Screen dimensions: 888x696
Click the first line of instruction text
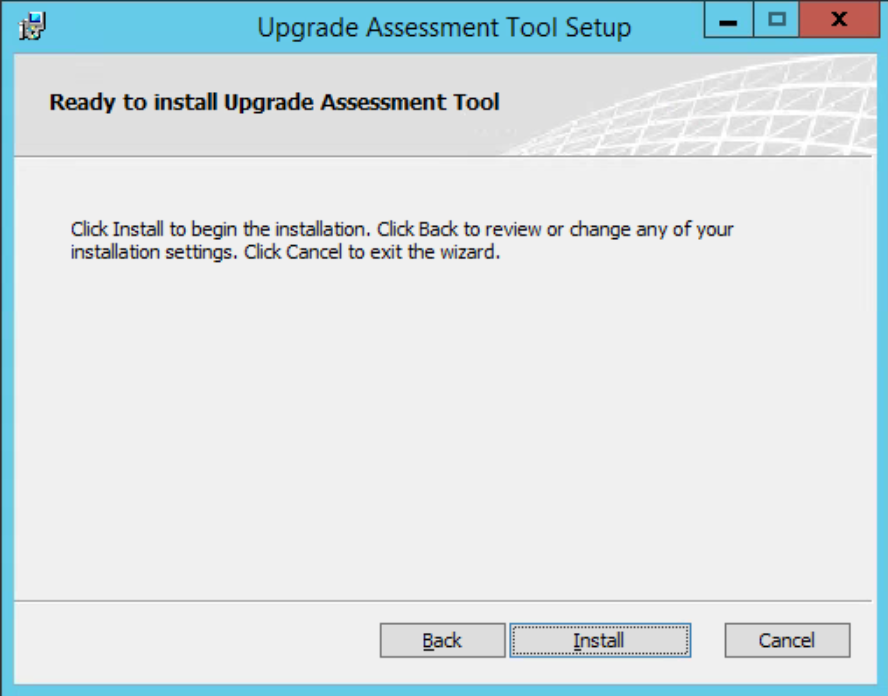pyautogui.click(x=402, y=229)
